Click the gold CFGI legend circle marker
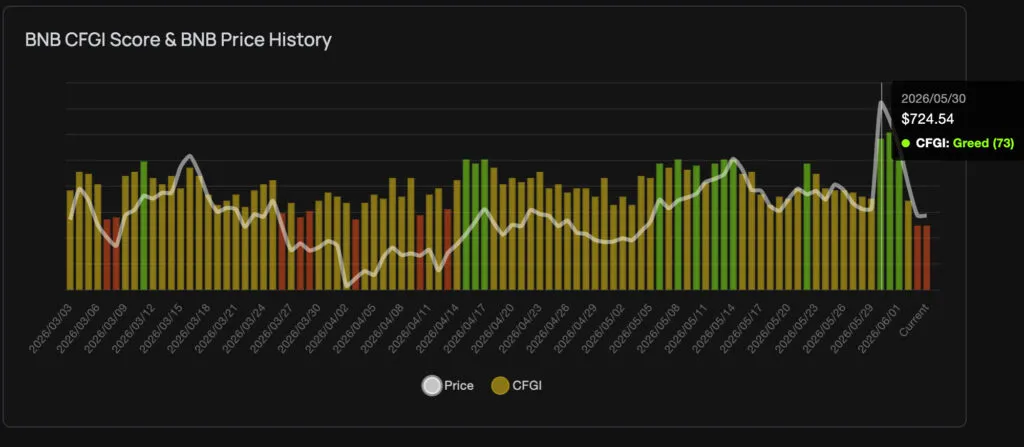The height and width of the screenshot is (447, 1024). 500,386
